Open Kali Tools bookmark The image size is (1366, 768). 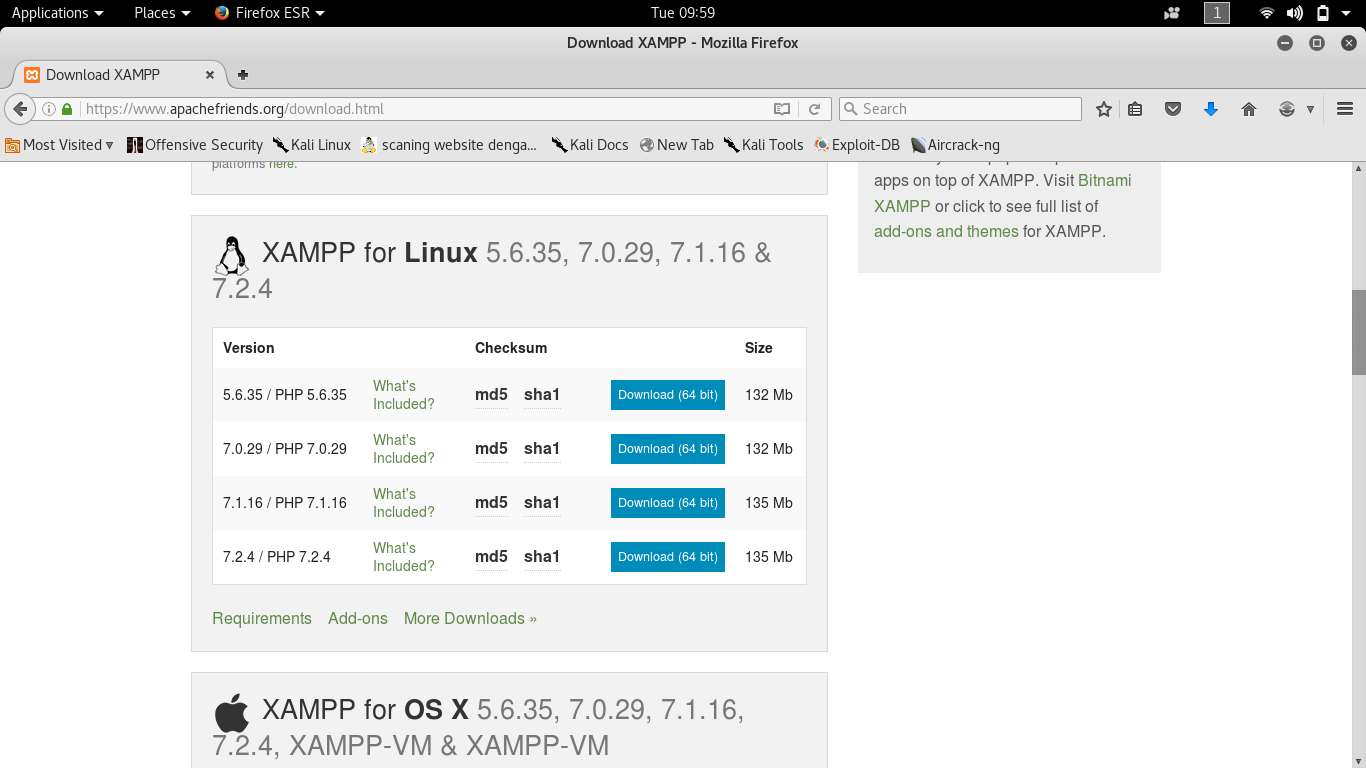click(764, 145)
